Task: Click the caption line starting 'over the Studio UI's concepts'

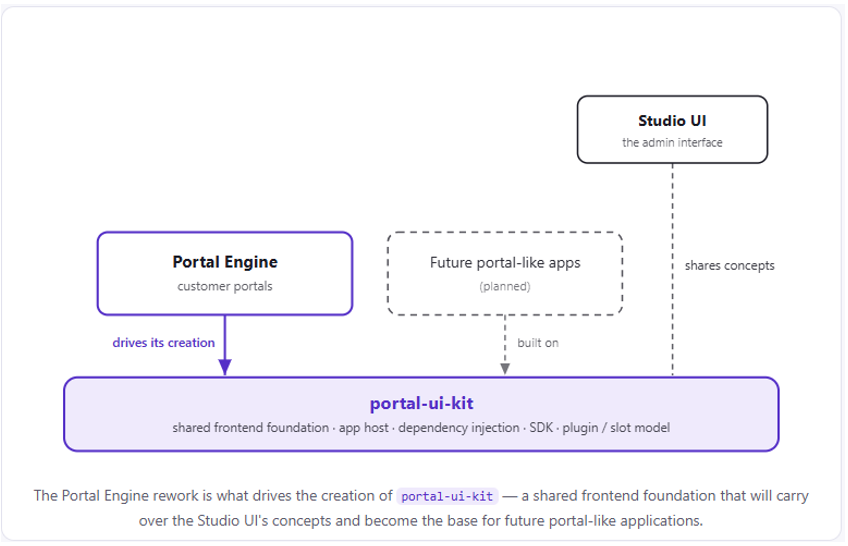Action: tap(421, 521)
